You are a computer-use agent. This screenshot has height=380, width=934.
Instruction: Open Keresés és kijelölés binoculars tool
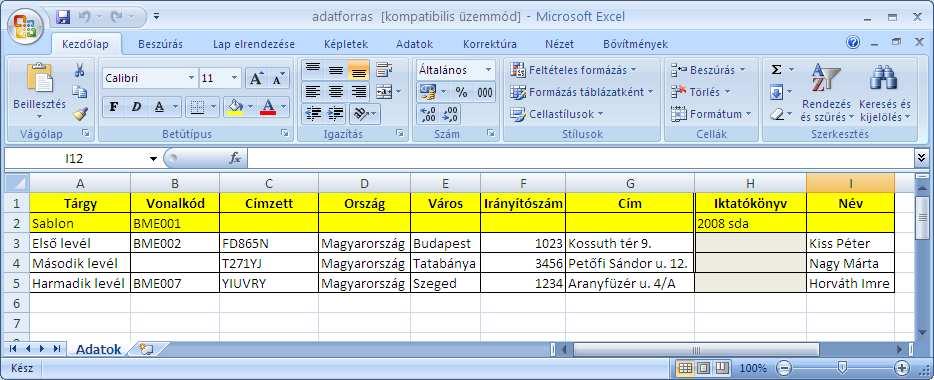tap(885, 93)
